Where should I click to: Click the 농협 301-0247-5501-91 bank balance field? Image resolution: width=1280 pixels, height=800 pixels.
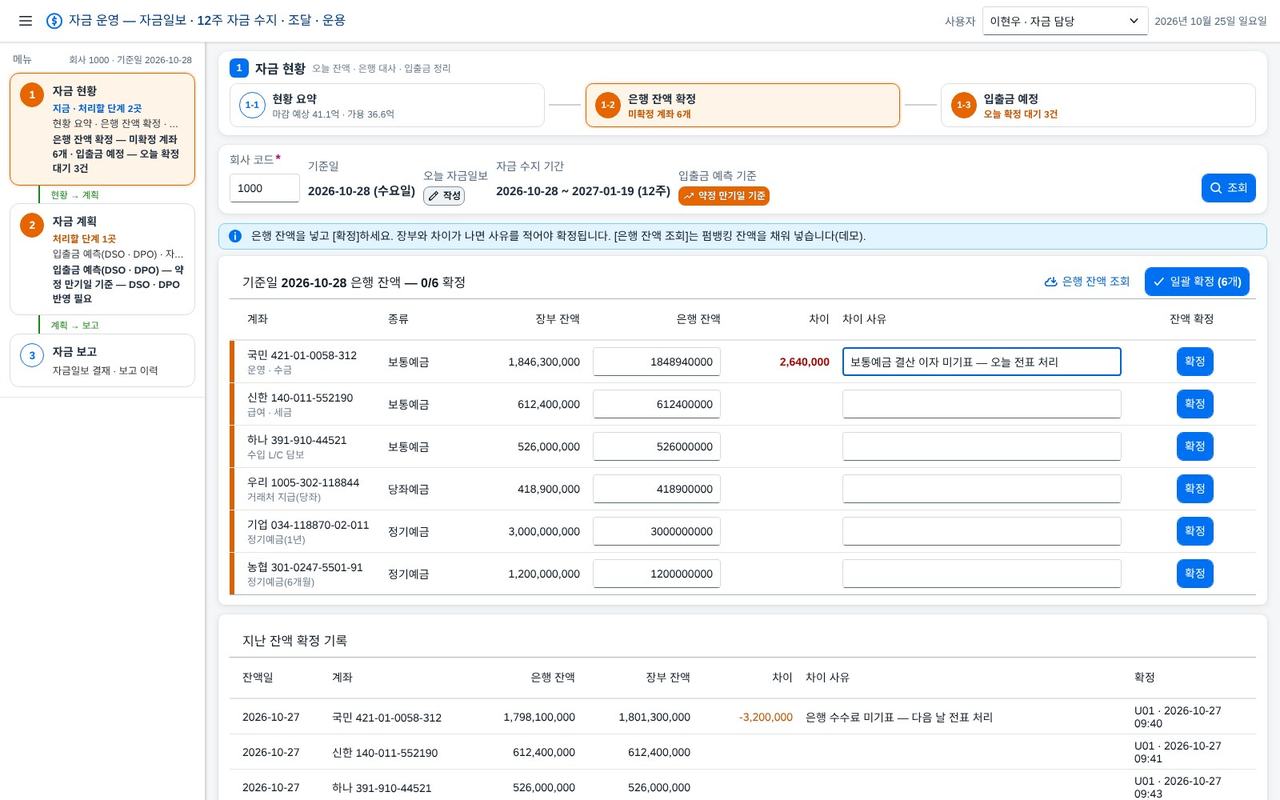click(x=657, y=574)
